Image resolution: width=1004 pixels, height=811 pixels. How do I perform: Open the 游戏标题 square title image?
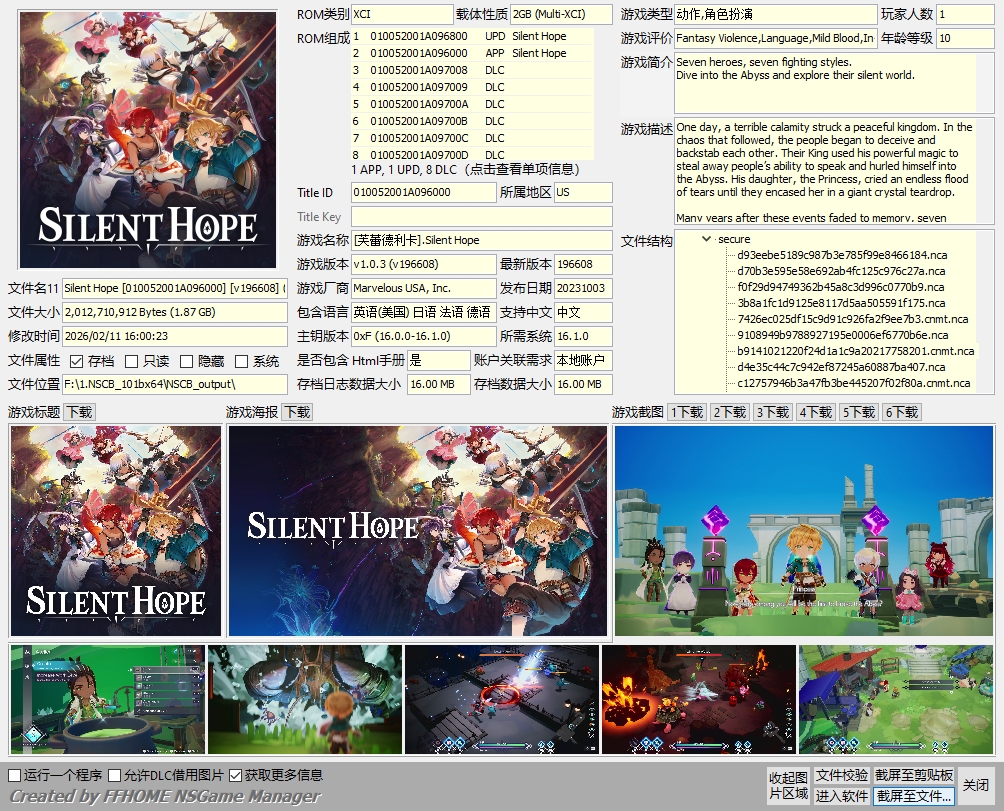(x=115, y=531)
